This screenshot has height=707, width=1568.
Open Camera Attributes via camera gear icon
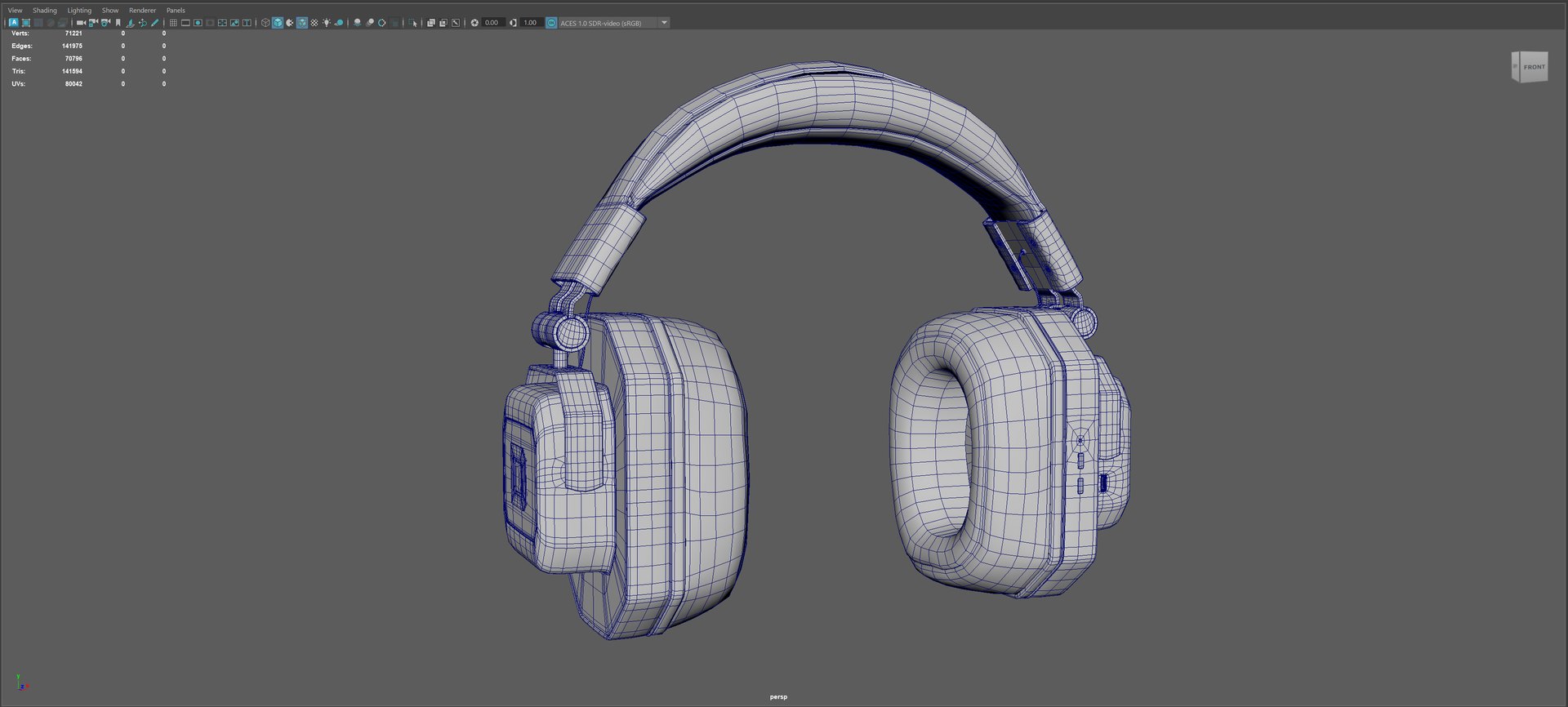(105, 23)
